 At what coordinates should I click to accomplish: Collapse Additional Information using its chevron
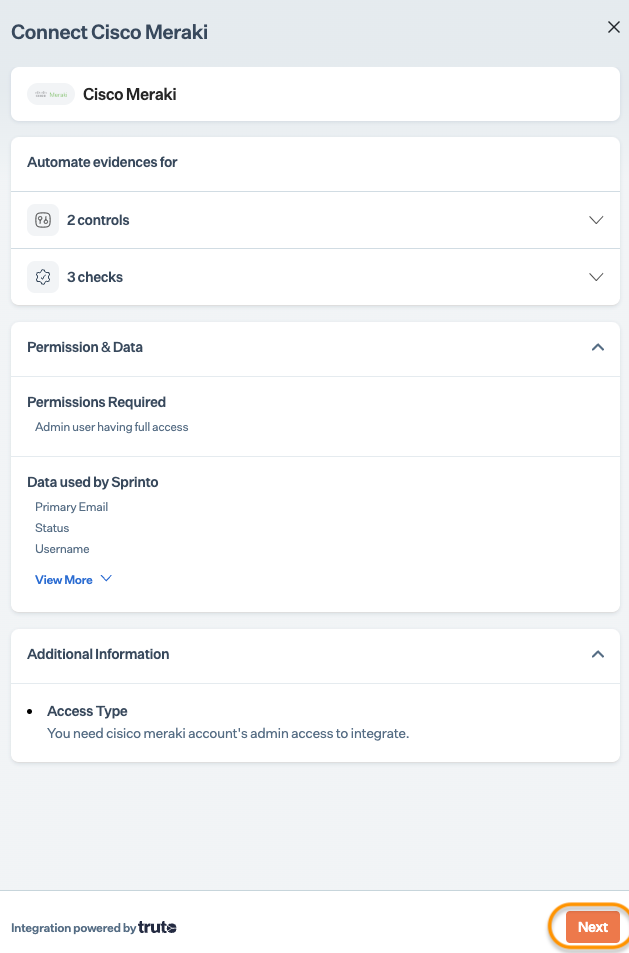tap(598, 654)
